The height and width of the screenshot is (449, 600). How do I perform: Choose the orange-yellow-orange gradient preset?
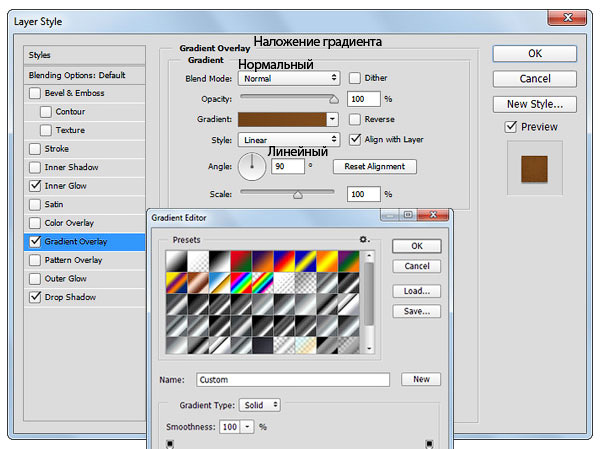(327, 261)
